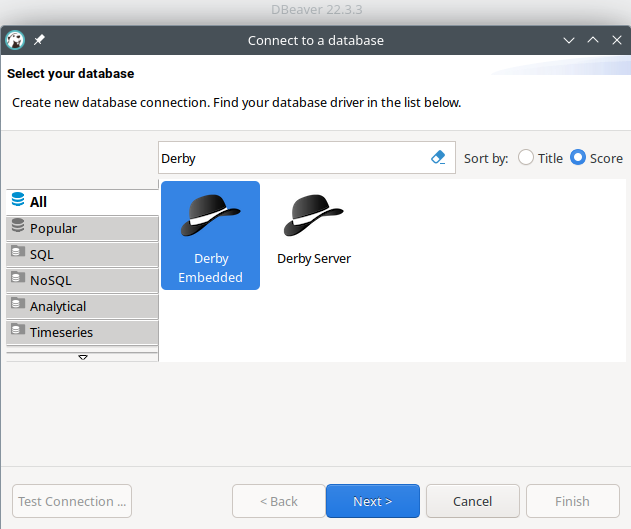This screenshot has height=529, width=631.
Task: Click the Derby Server label text
Action: 314,259
